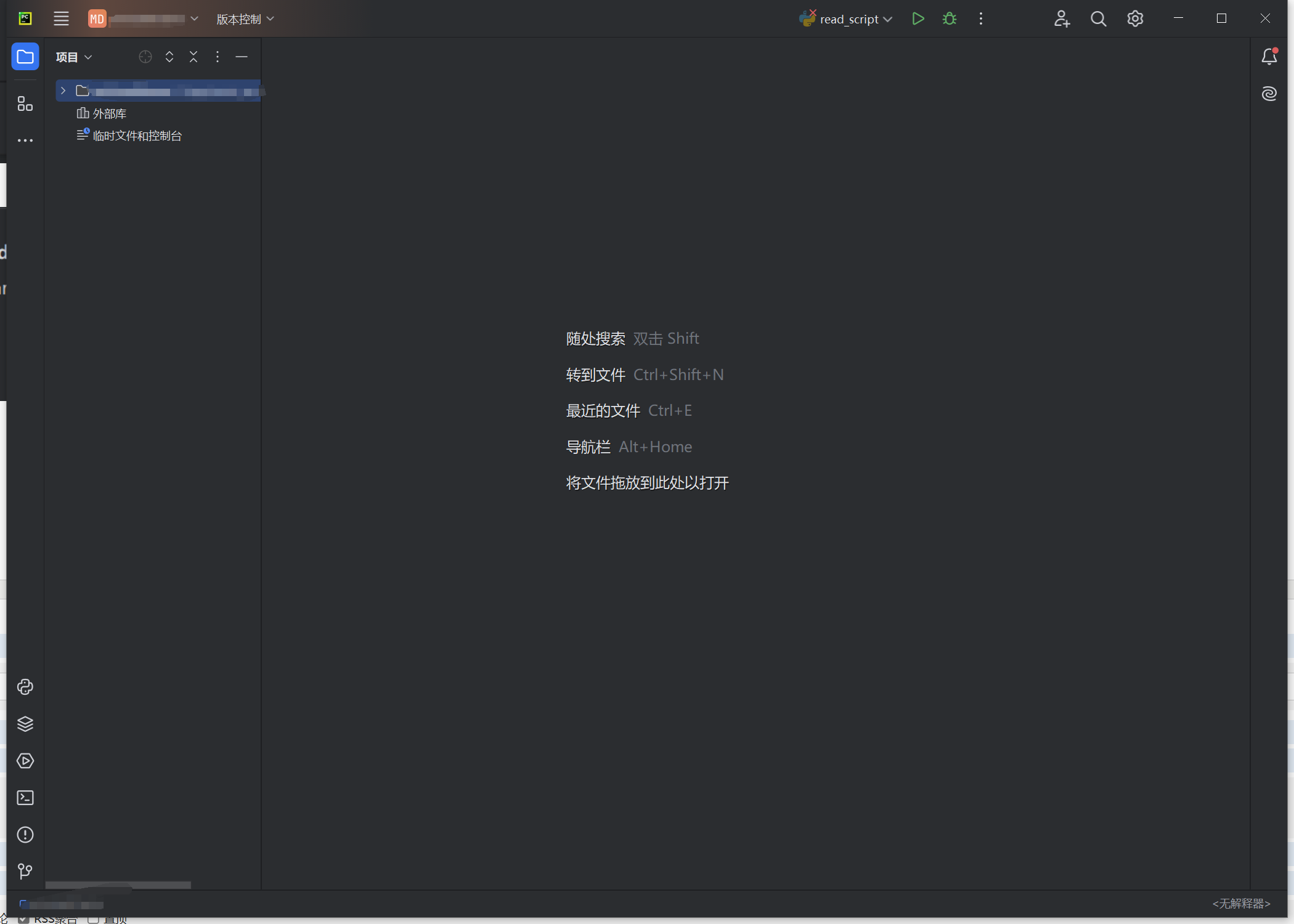Select opened file locate target icon
The image size is (1294, 924).
(145, 57)
